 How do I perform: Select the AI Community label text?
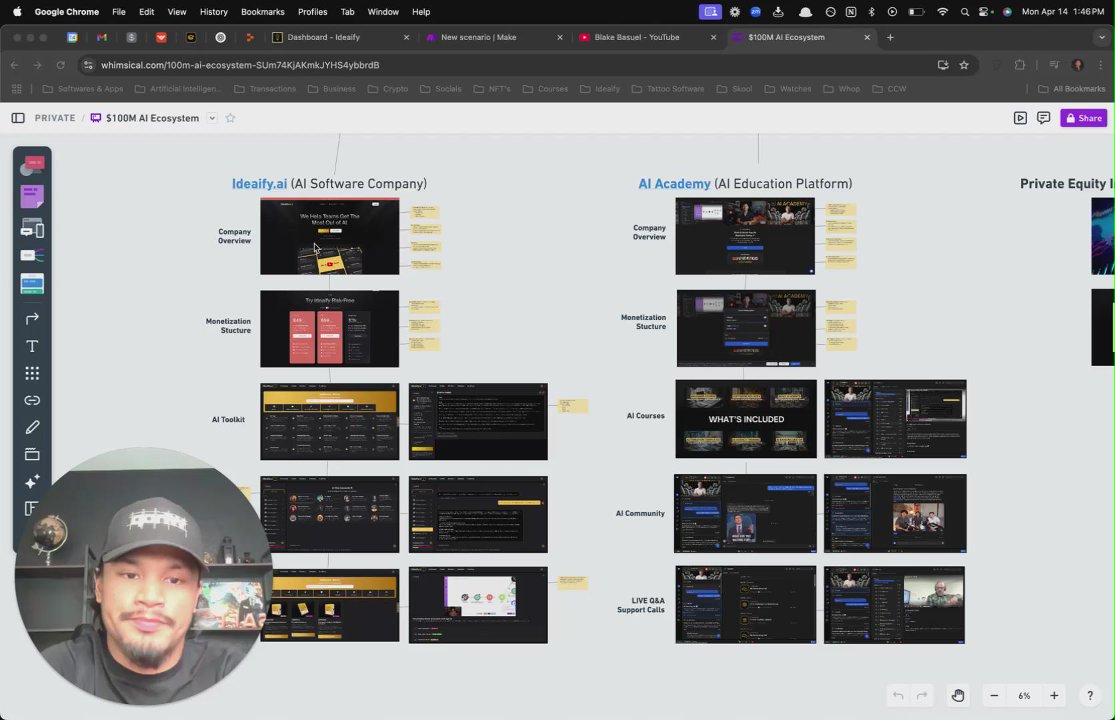point(640,513)
